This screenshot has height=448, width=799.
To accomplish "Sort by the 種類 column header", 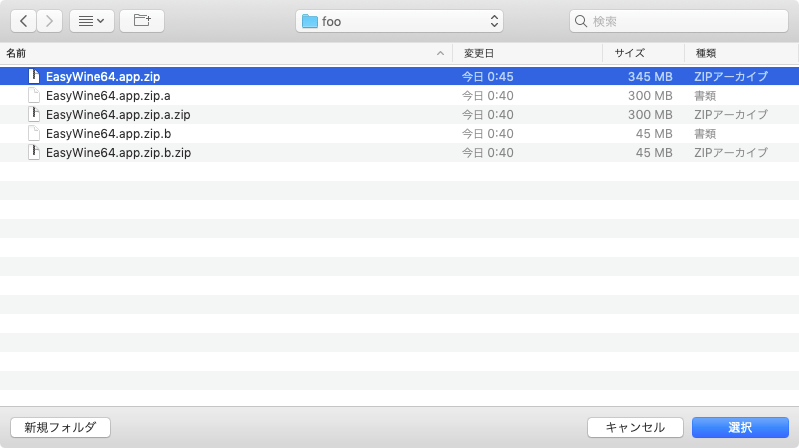I will tap(742, 53).
